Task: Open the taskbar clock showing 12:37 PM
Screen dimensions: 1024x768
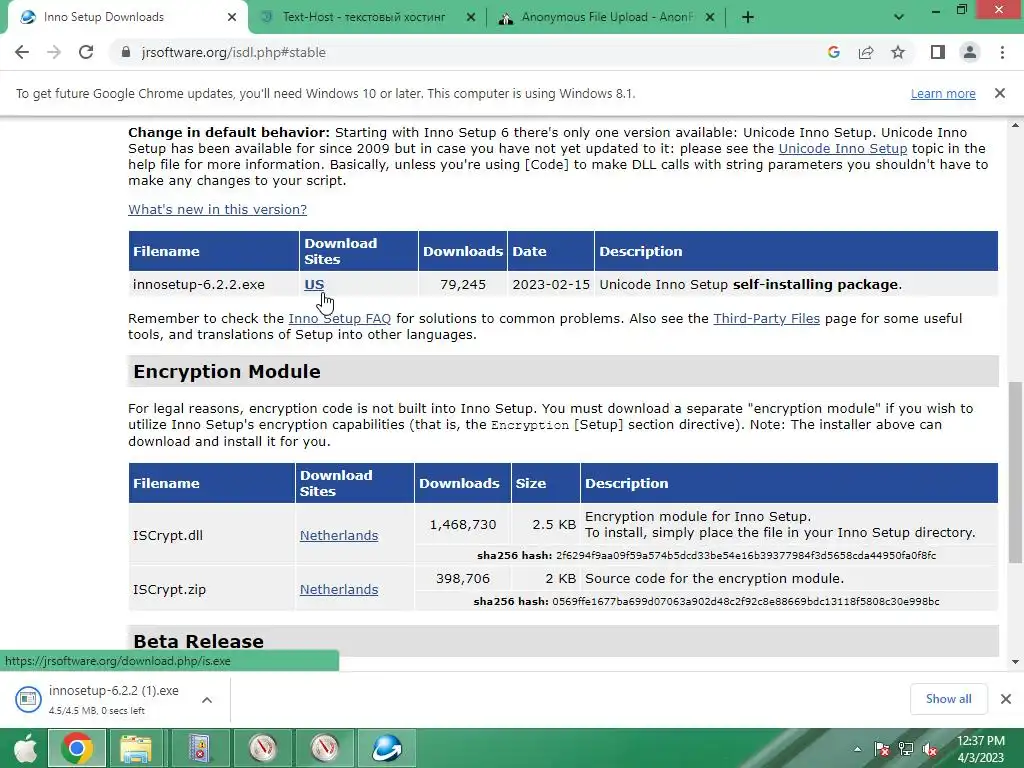Action: coord(981,749)
